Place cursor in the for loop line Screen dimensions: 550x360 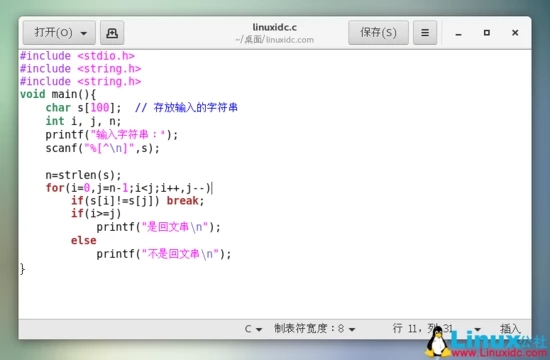[129, 188]
